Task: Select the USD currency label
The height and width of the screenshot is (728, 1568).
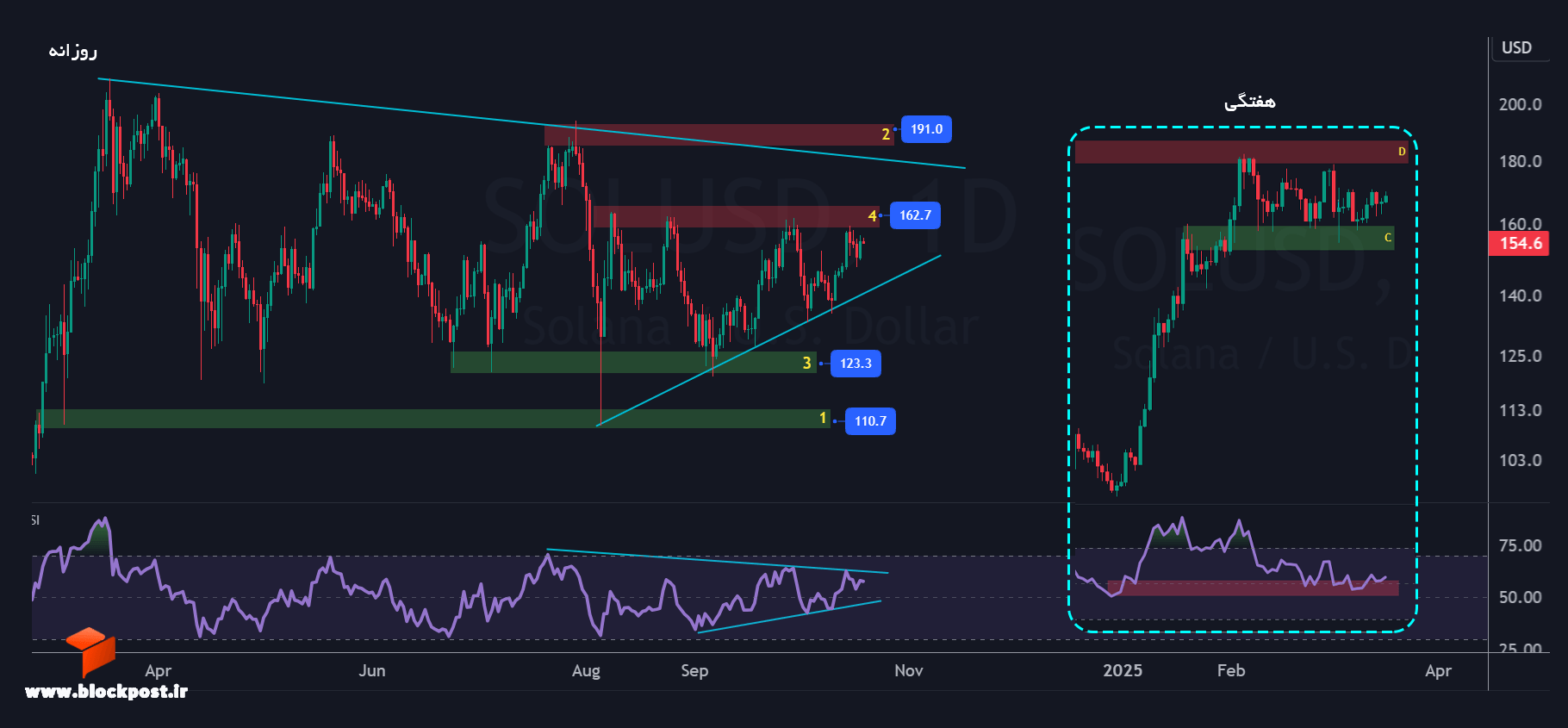Action: 1516,48
